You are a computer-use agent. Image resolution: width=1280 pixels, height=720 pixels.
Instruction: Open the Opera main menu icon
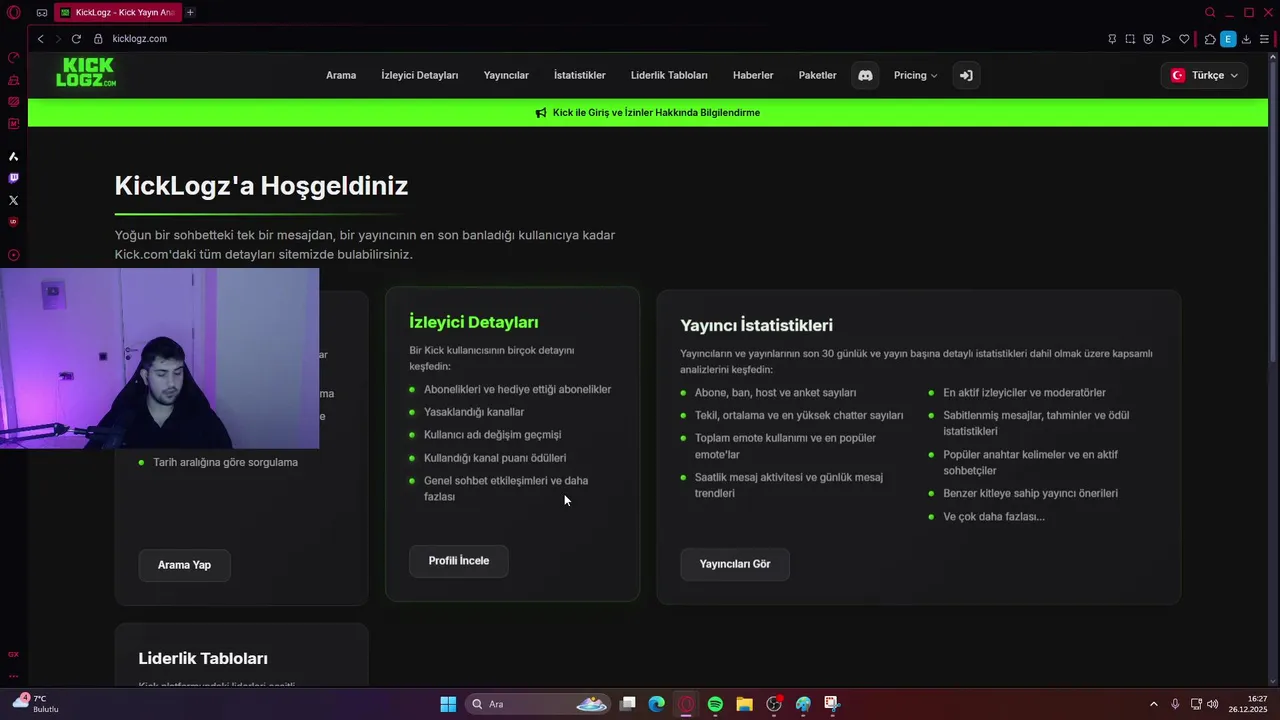click(14, 13)
